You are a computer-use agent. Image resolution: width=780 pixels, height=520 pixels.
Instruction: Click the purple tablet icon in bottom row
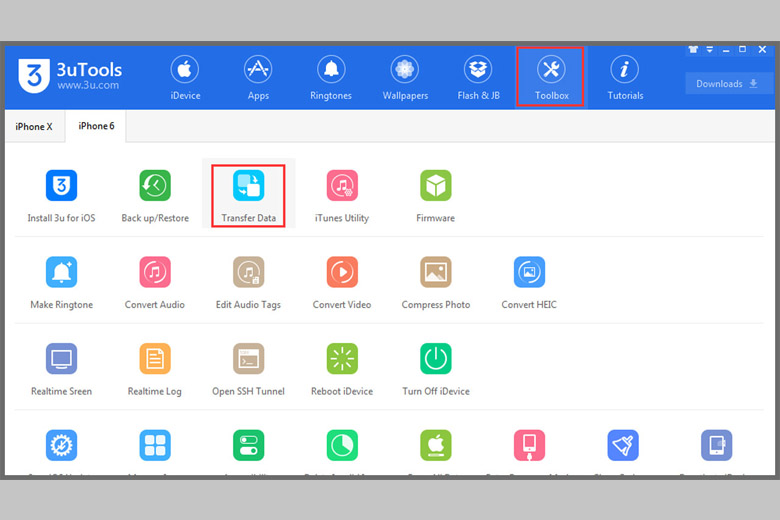tap(716, 445)
